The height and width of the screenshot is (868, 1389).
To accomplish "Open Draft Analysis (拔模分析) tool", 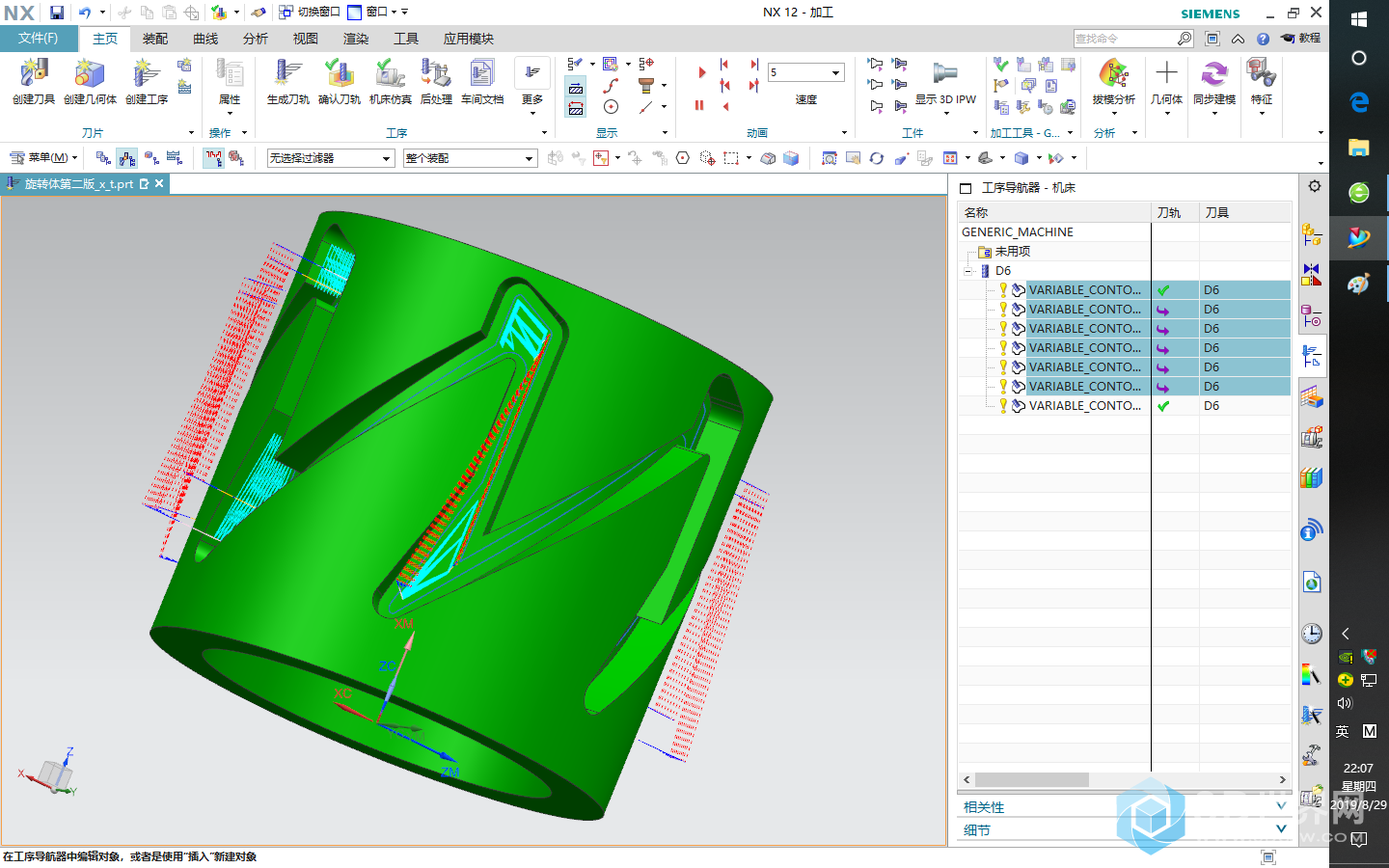I will [1114, 83].
